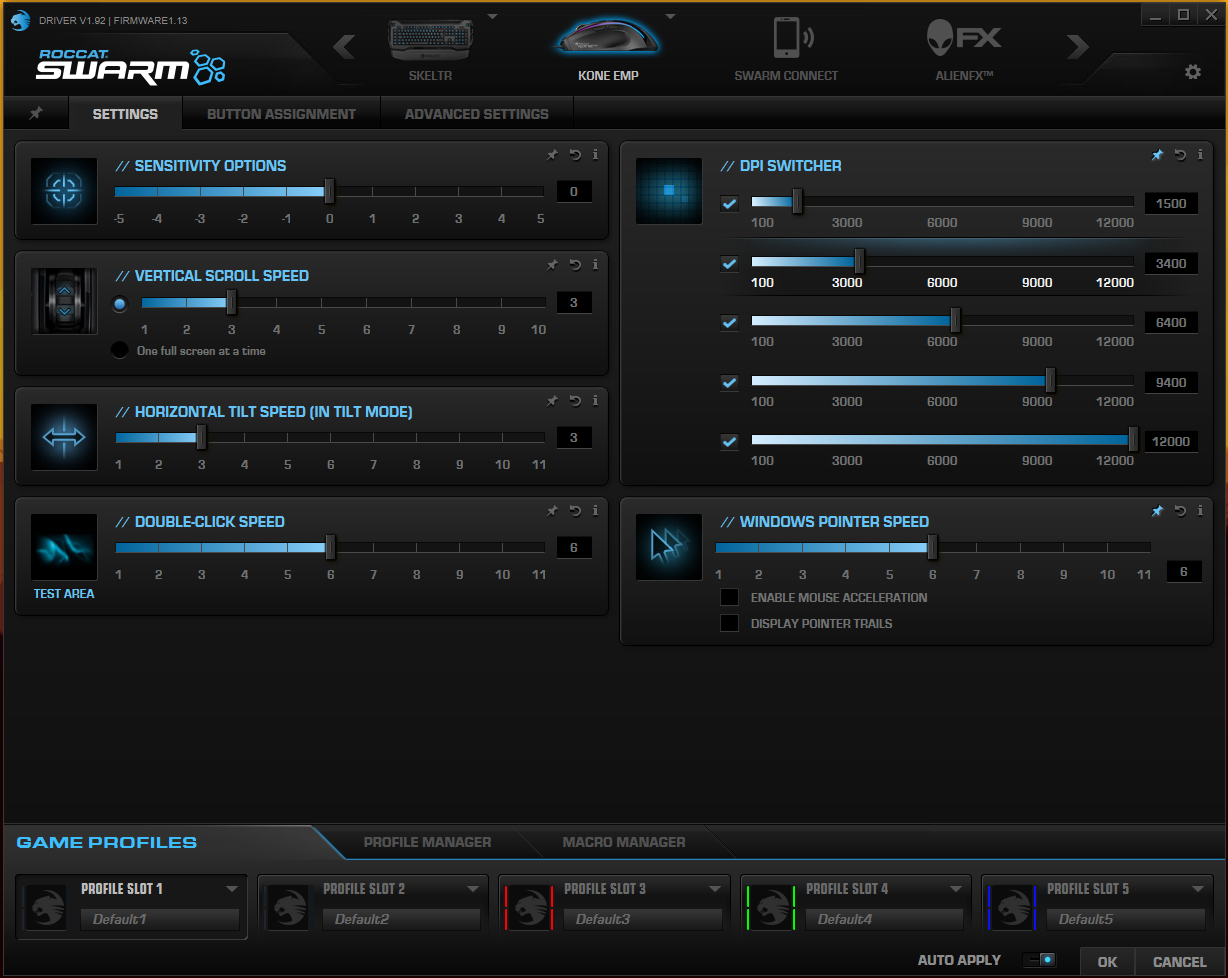Uncheck the 1500 DPI level checkbox
Viewport: 1228px width, 978px height.
(730, 204)
